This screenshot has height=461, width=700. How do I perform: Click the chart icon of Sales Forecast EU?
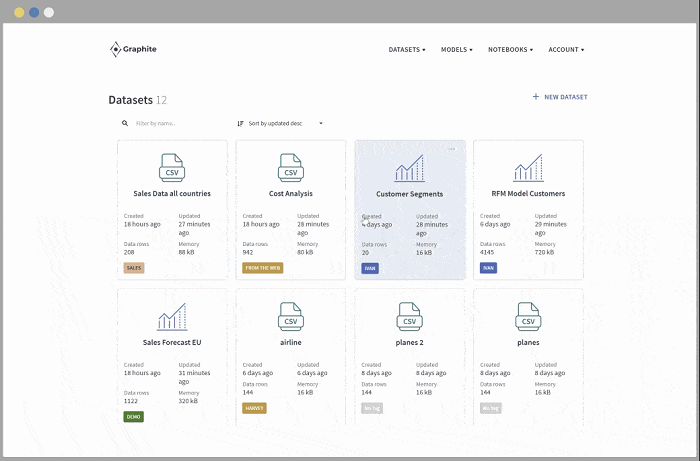click(x=172, y=316)
